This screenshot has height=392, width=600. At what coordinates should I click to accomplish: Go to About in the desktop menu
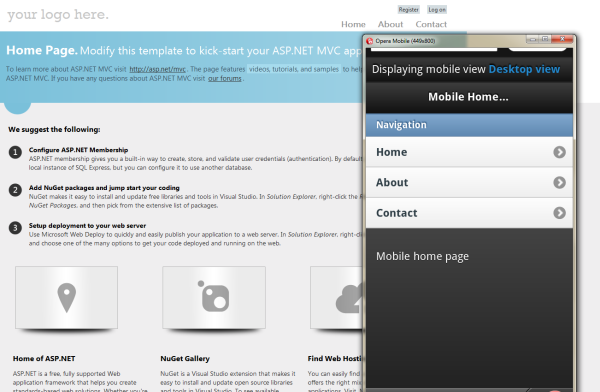tap(390, 24)
